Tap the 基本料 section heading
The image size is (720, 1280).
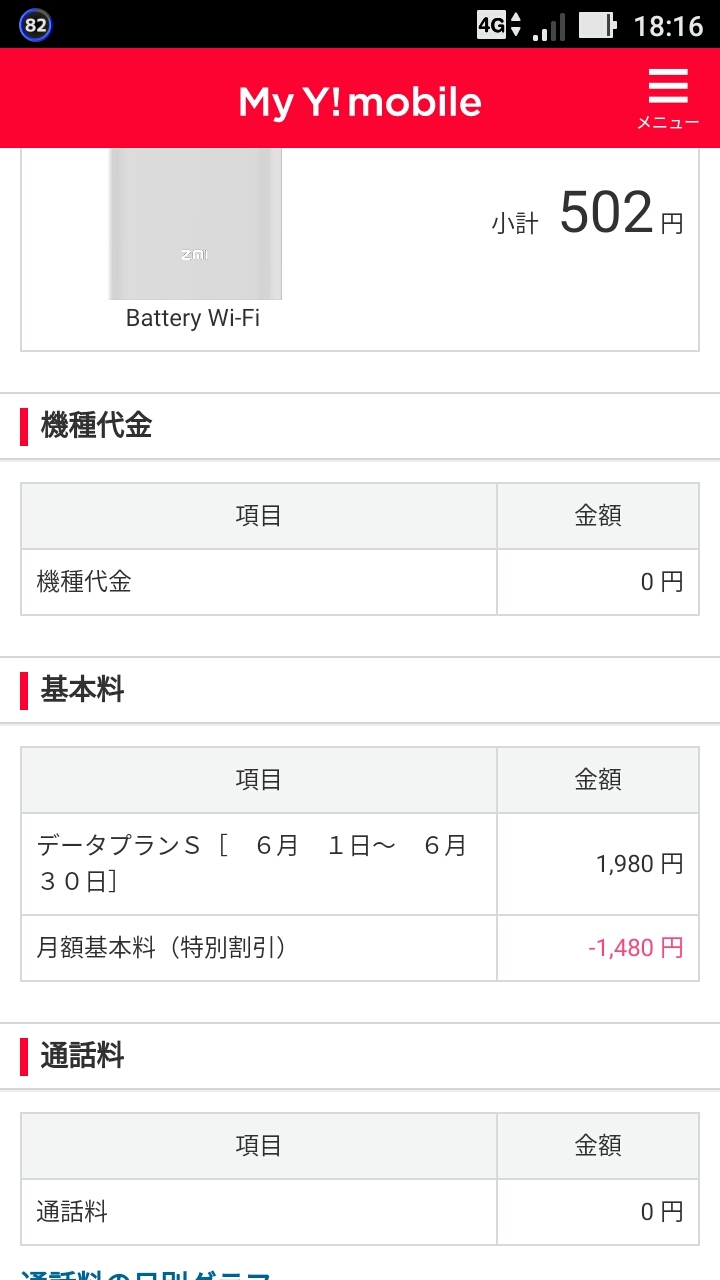pyautogui.click(x=82, y=690)
